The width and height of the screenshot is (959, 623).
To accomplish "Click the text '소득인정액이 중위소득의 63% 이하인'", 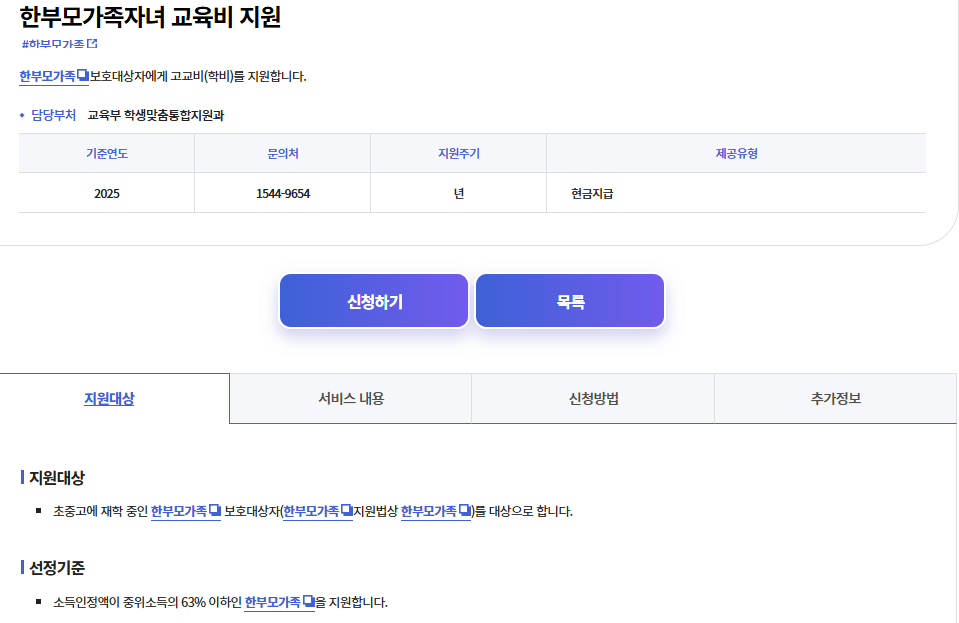I will pos(147,602).
